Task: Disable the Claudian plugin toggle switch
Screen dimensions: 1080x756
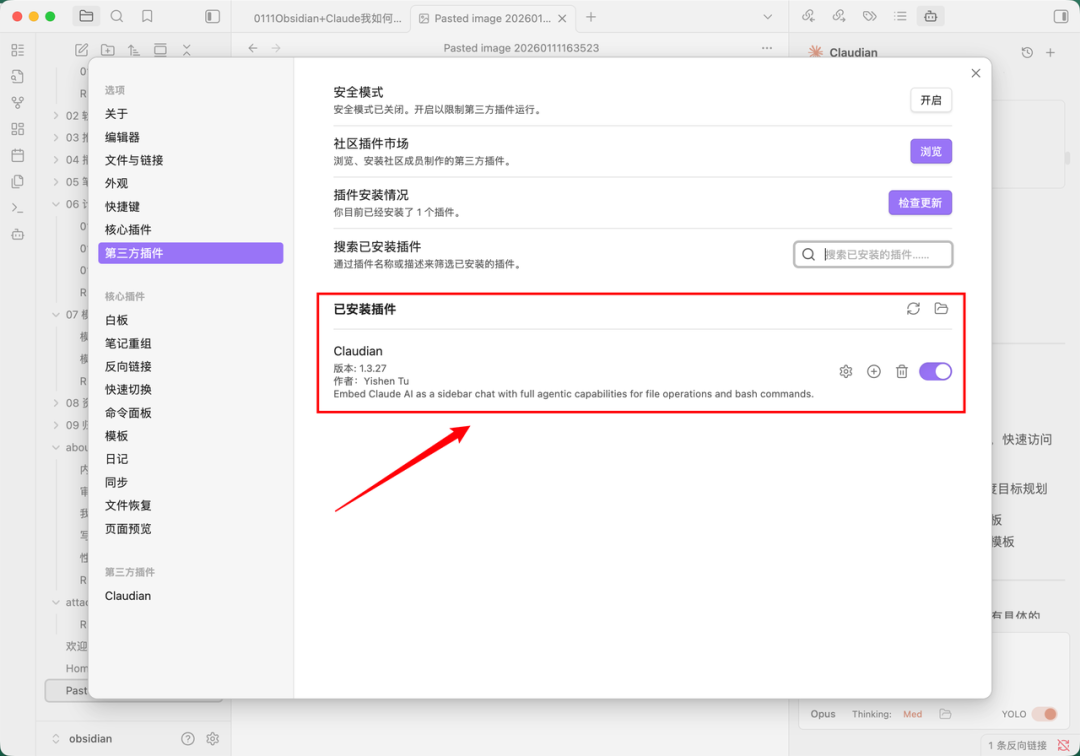Action: [935, 371]
